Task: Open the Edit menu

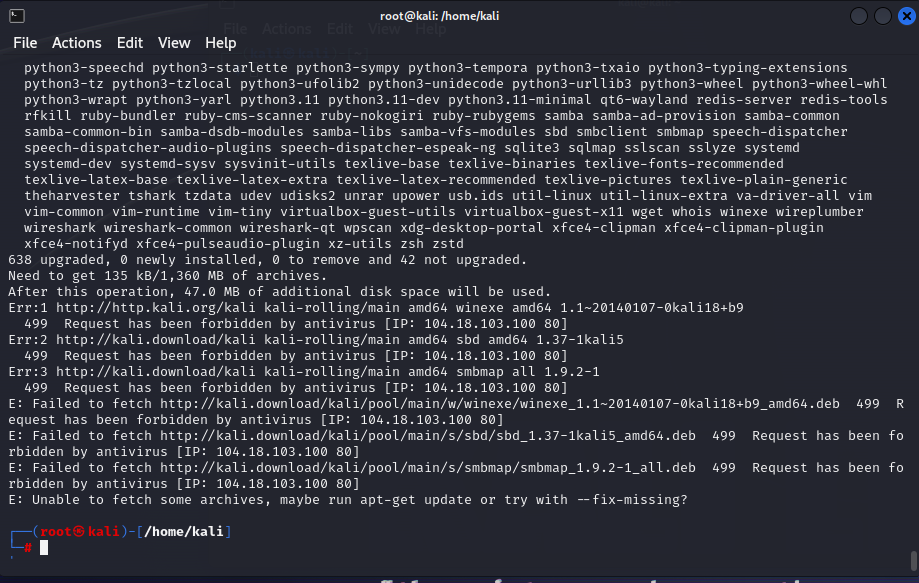Action: coord(130,43)
